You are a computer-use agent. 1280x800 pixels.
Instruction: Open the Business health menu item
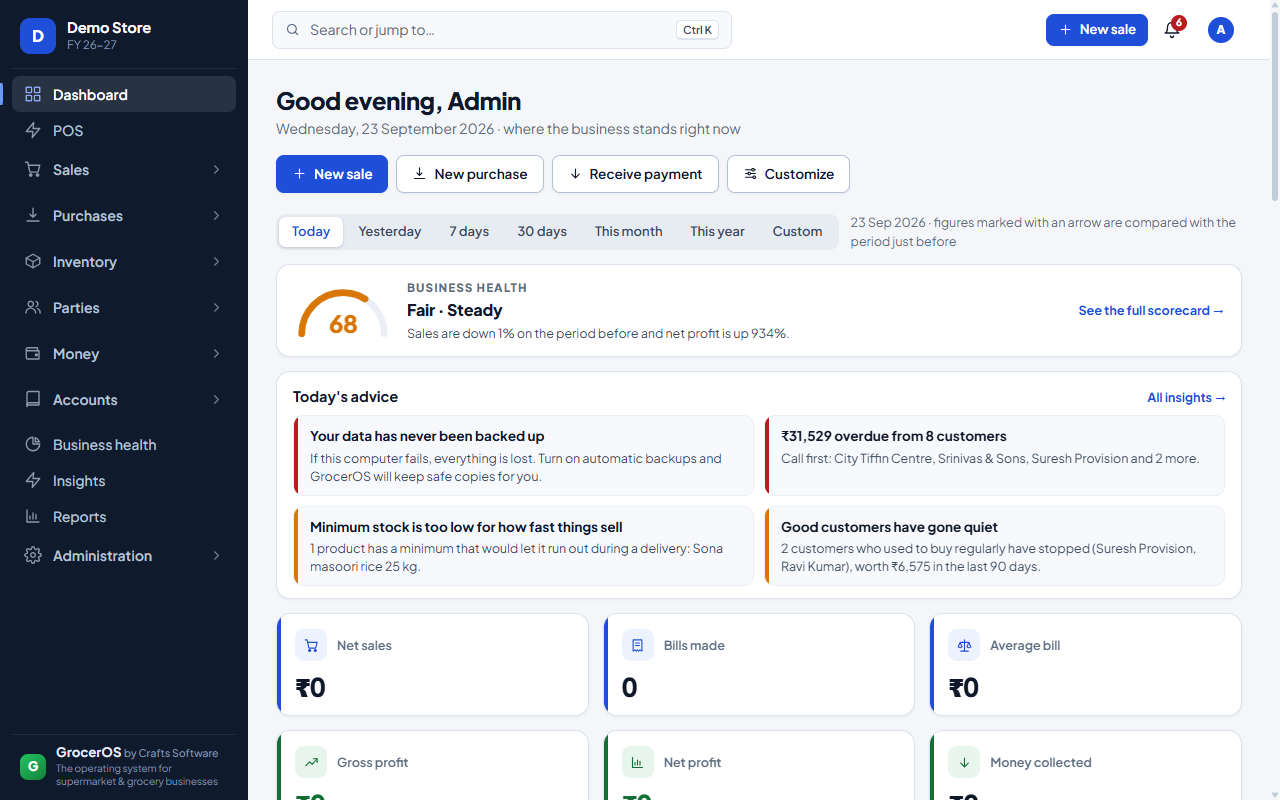tap(124, 444)
